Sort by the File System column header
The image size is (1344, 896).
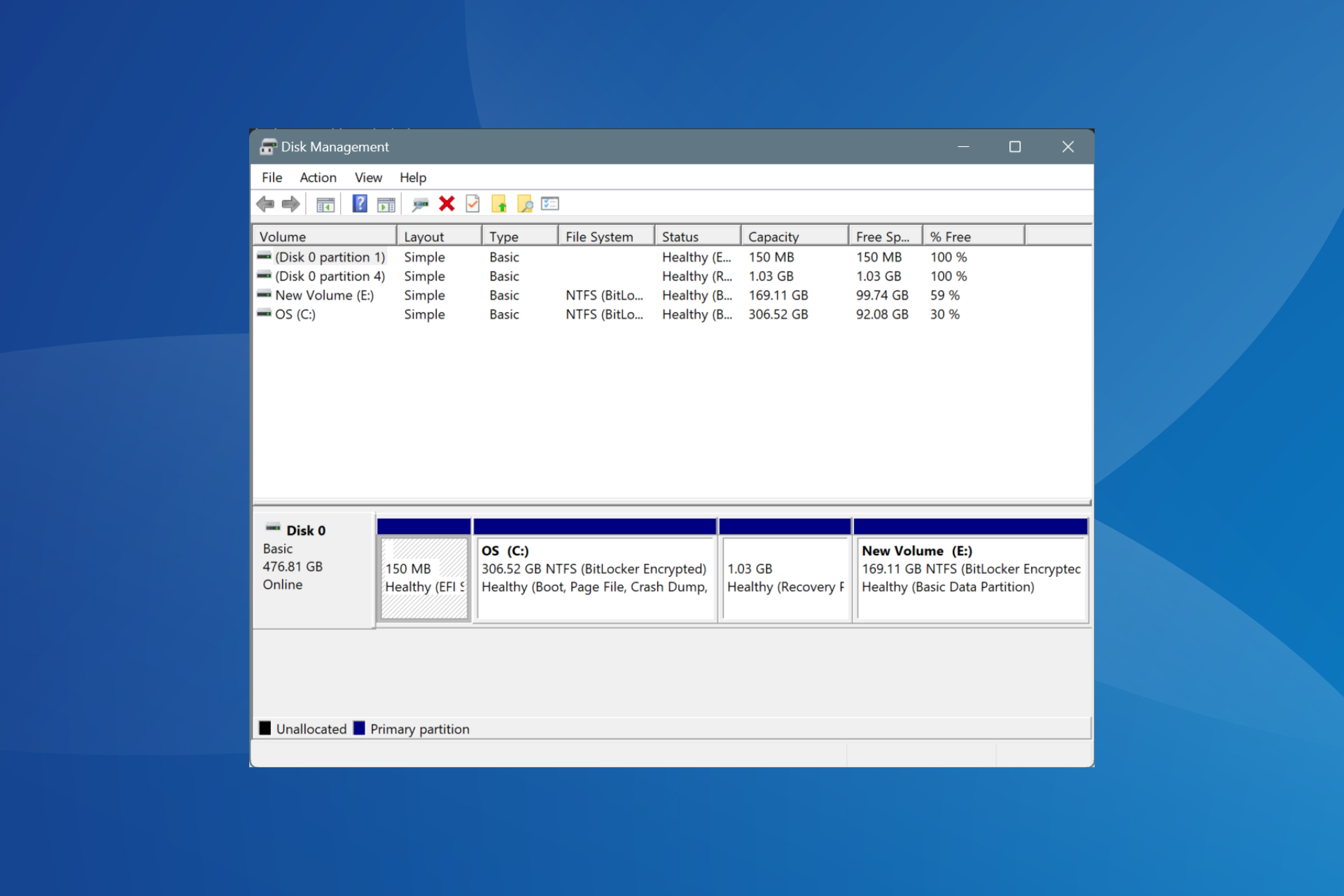(606, 237)
